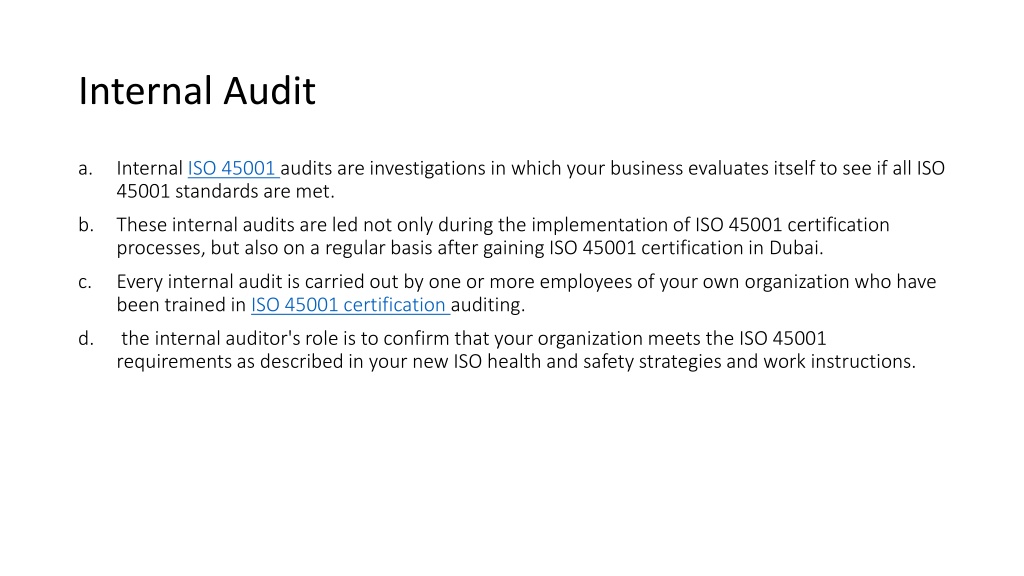Click the bullet marker labeled c.

point(85,282)
